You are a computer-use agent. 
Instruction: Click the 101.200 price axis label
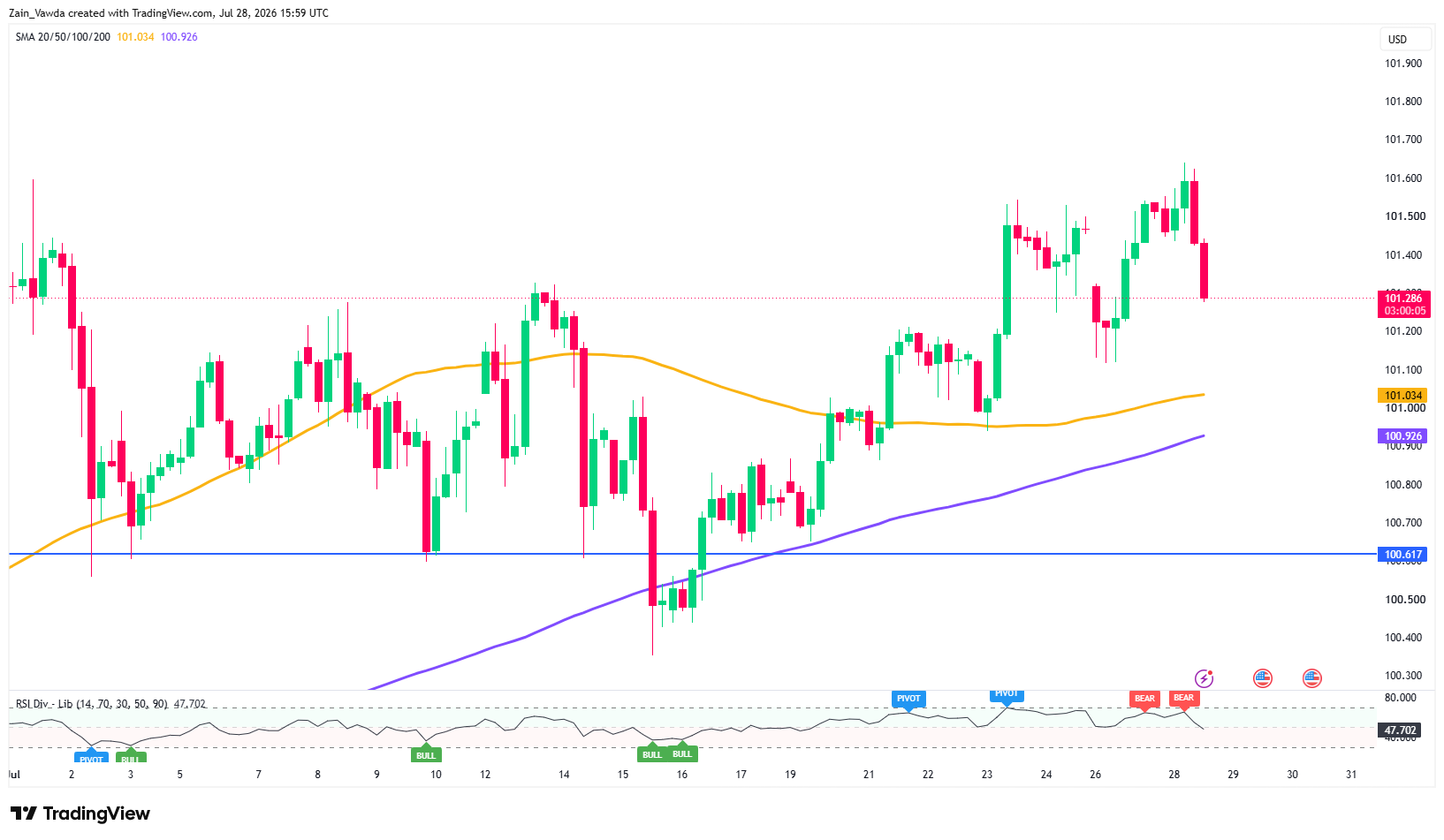click(1403, 331)
